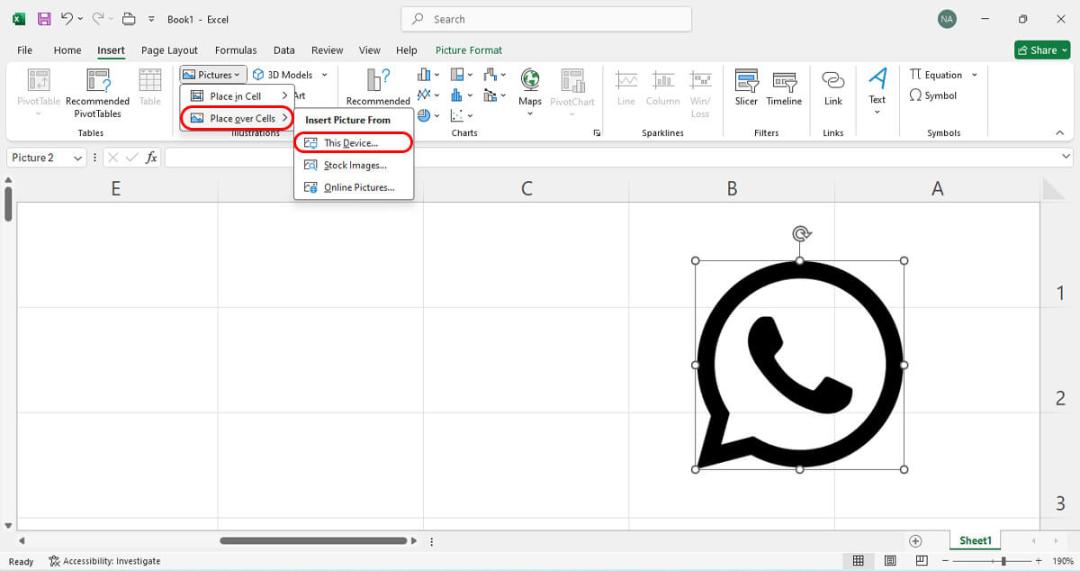Viewport: 1080px width, 571px height.
Task: Open the Name Box dropdown arrow
Action: tap(78, 158)
